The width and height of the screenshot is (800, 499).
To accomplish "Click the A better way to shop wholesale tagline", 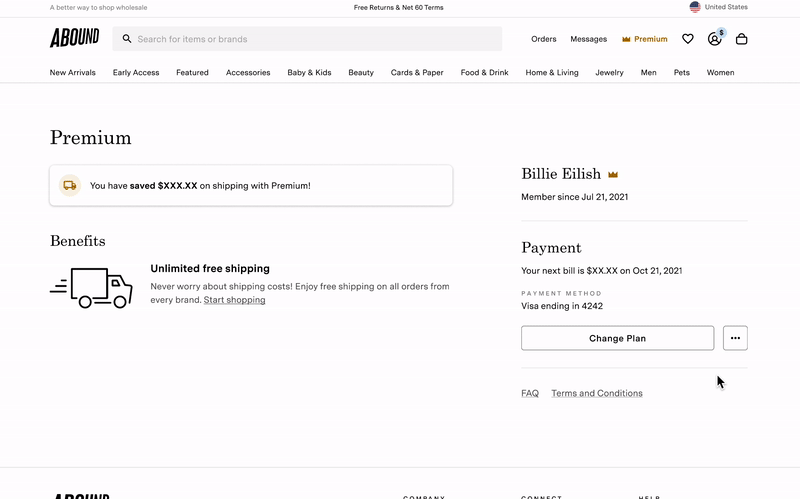I will point(98,8).
